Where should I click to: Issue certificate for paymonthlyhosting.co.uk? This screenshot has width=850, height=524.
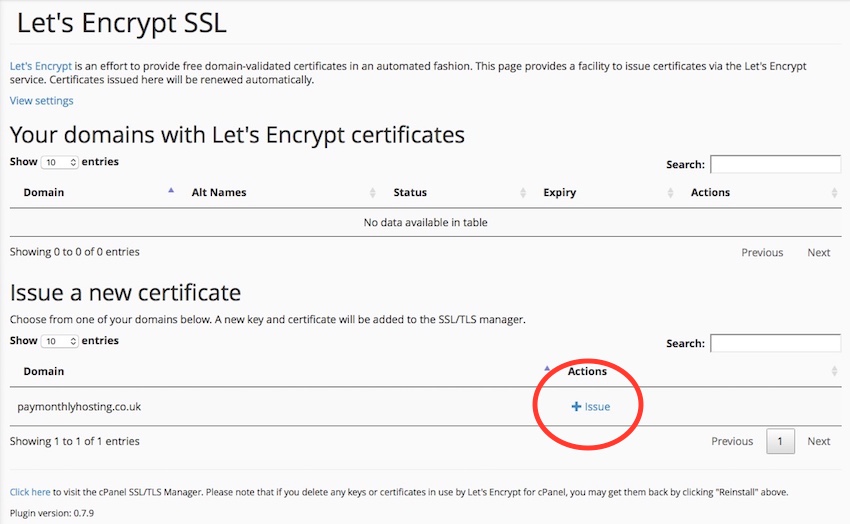[591, 406]
